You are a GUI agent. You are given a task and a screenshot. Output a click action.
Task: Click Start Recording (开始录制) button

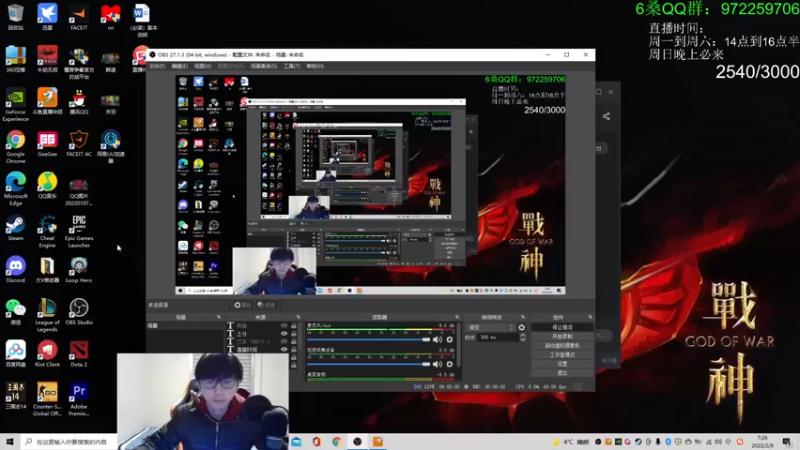click(562, 337)
